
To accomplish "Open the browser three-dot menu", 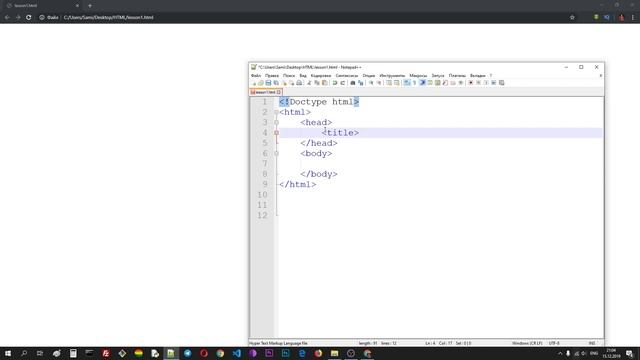I will tap(633, 18).
